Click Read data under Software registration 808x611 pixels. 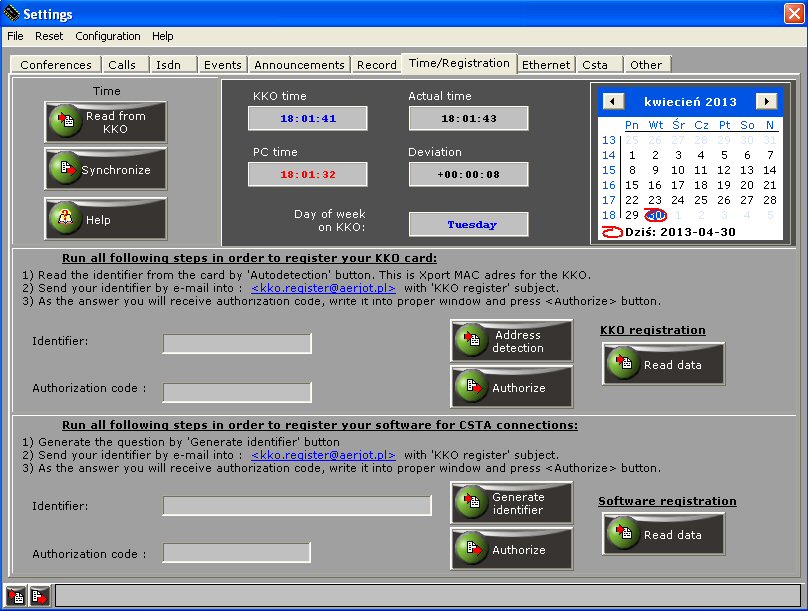[x=664, y=534]
